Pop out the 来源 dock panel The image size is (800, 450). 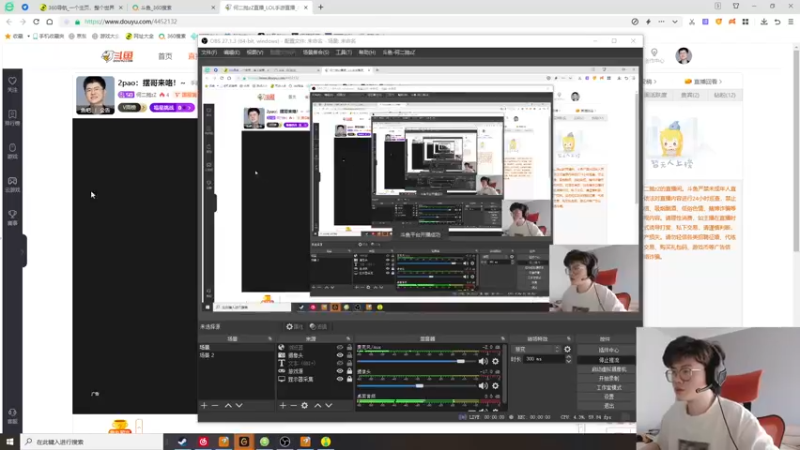coord(348,339)
